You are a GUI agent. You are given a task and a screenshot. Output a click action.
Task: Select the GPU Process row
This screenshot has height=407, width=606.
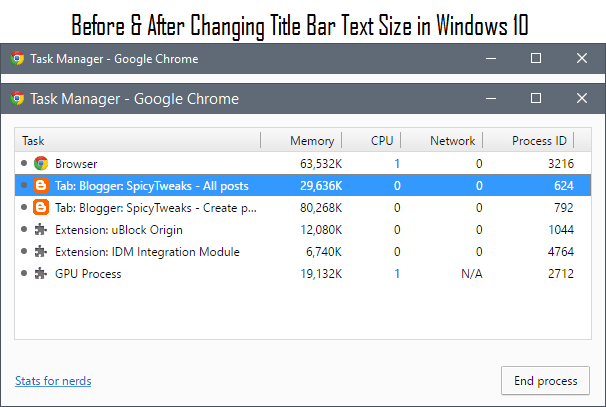click(303, 274)
